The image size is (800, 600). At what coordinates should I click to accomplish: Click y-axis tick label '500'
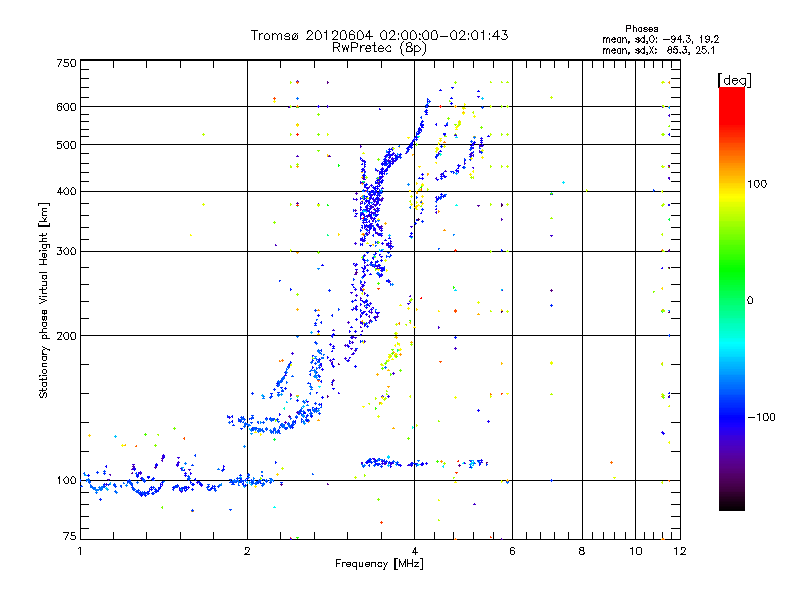click(x=66, y=145)
